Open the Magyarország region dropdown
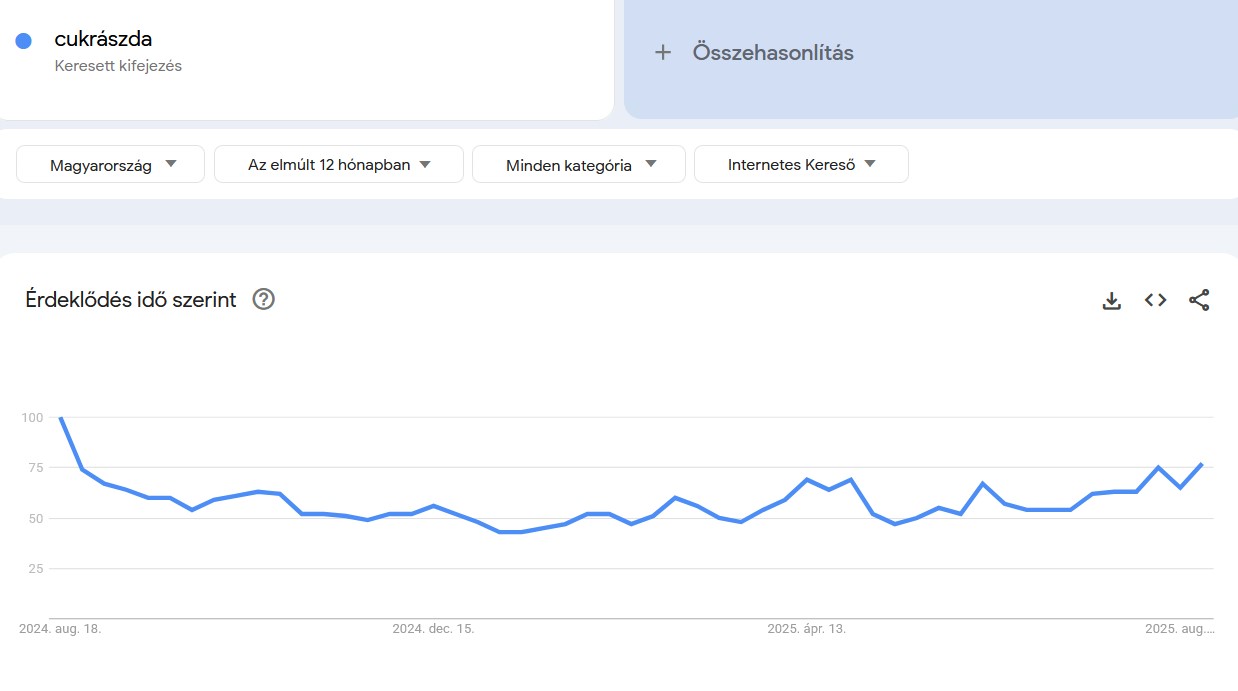This screenshot has height=691, width=1238. [109, 164]
